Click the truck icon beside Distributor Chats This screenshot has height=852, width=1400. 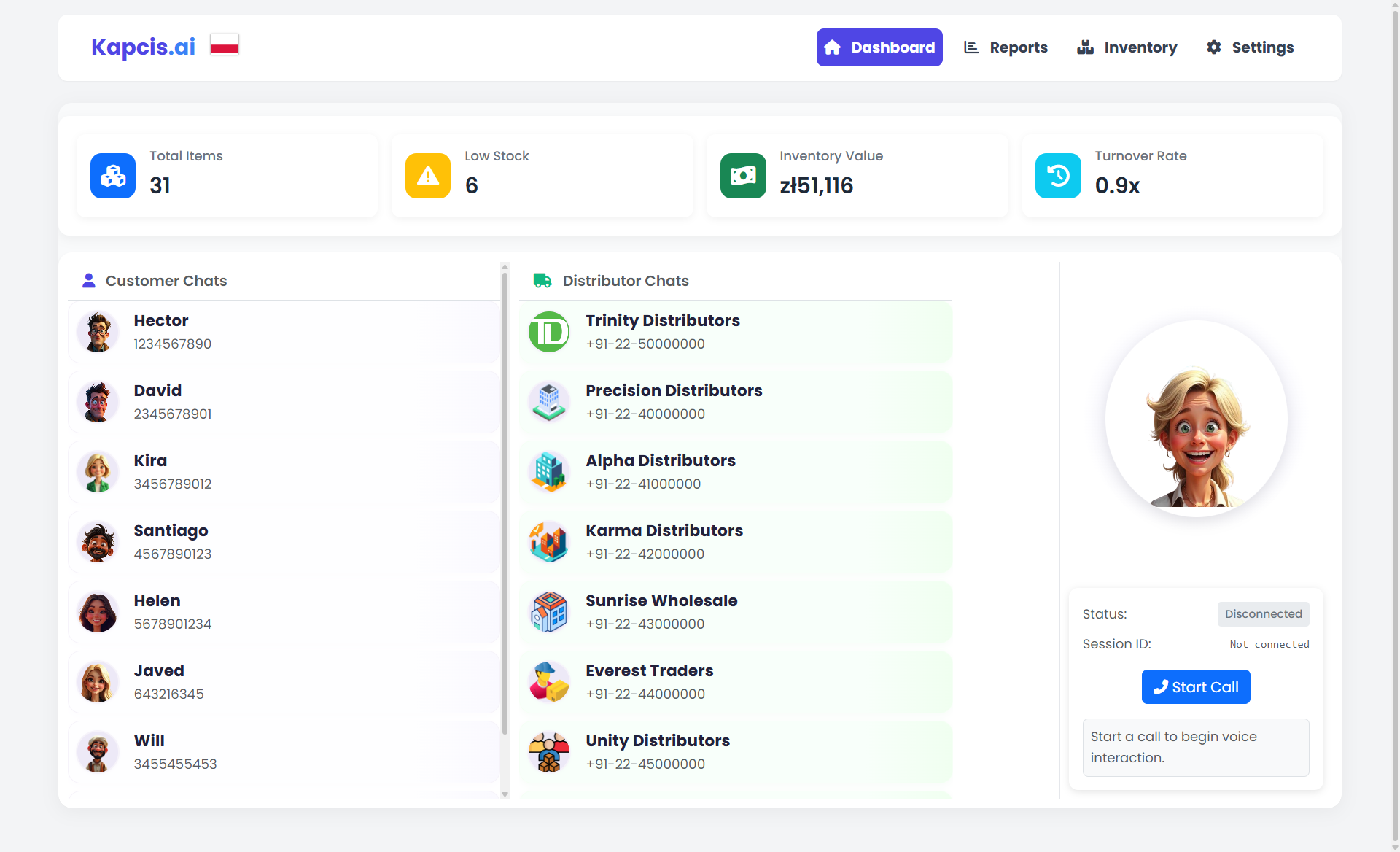pyautogui.click(x=542, y=280)
